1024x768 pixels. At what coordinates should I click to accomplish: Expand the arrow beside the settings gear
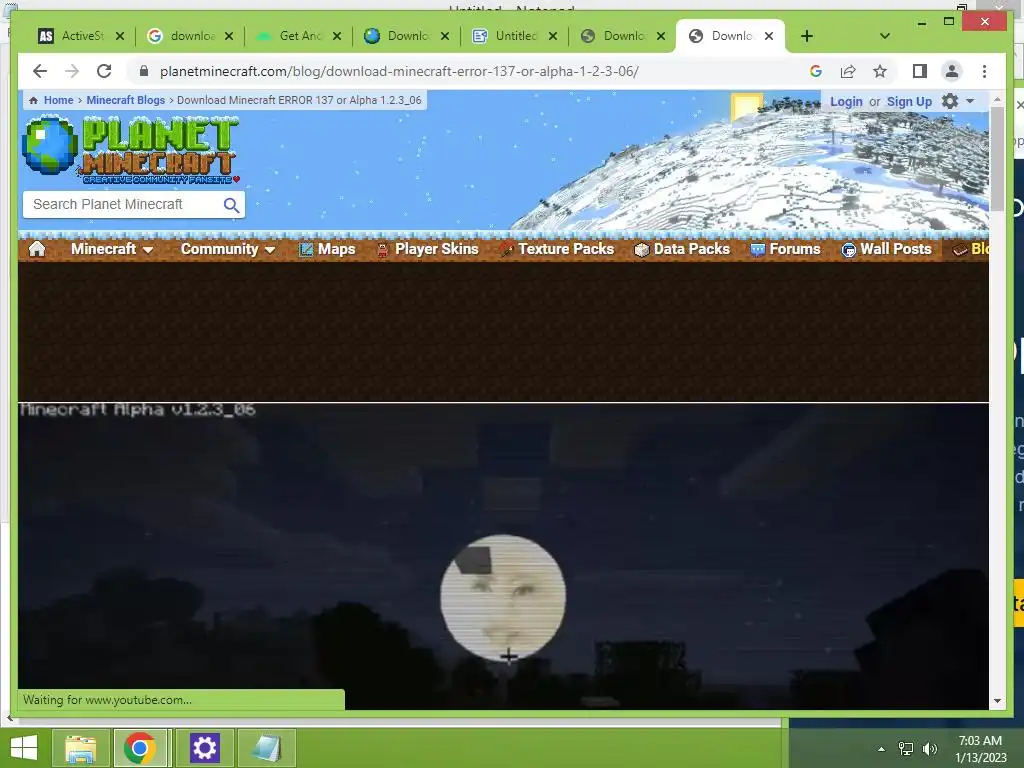pos(970,101)
